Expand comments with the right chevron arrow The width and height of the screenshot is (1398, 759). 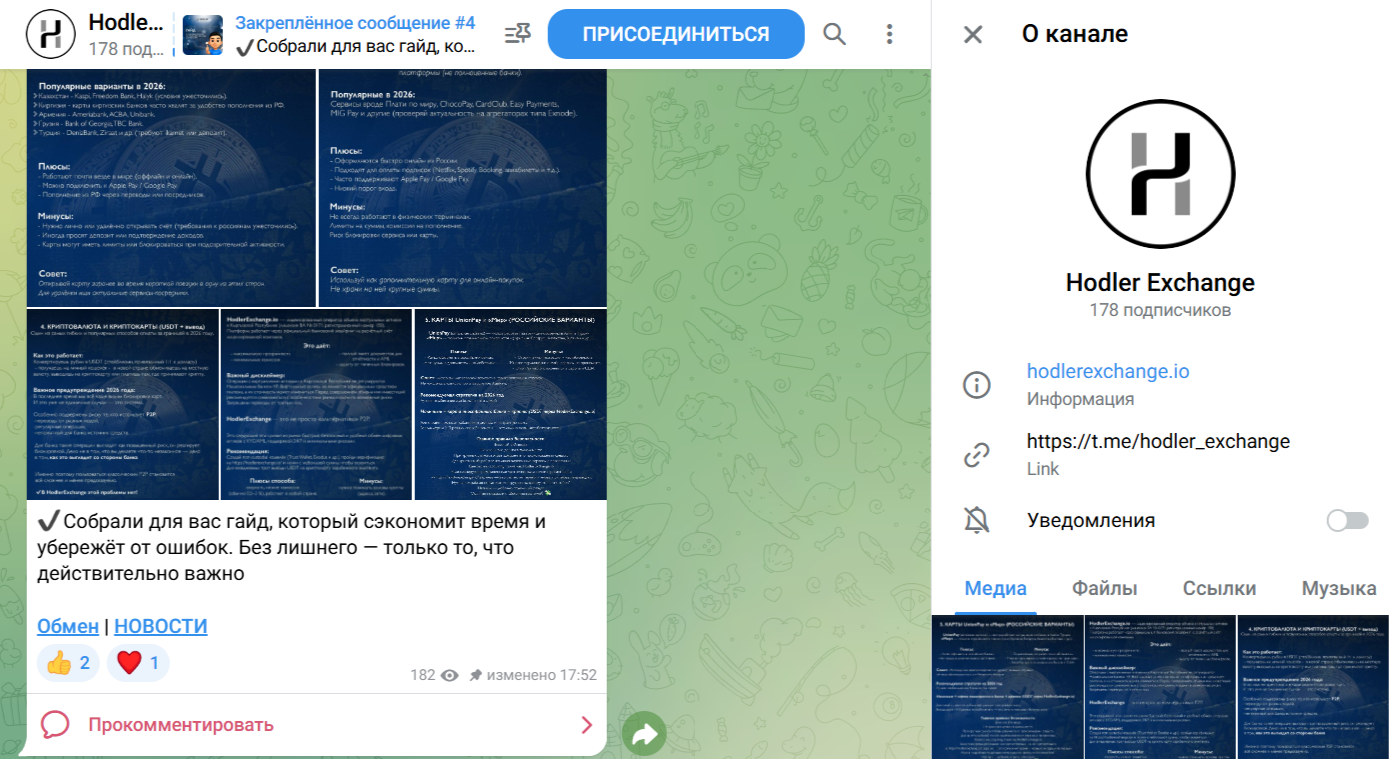coord(587,725)
